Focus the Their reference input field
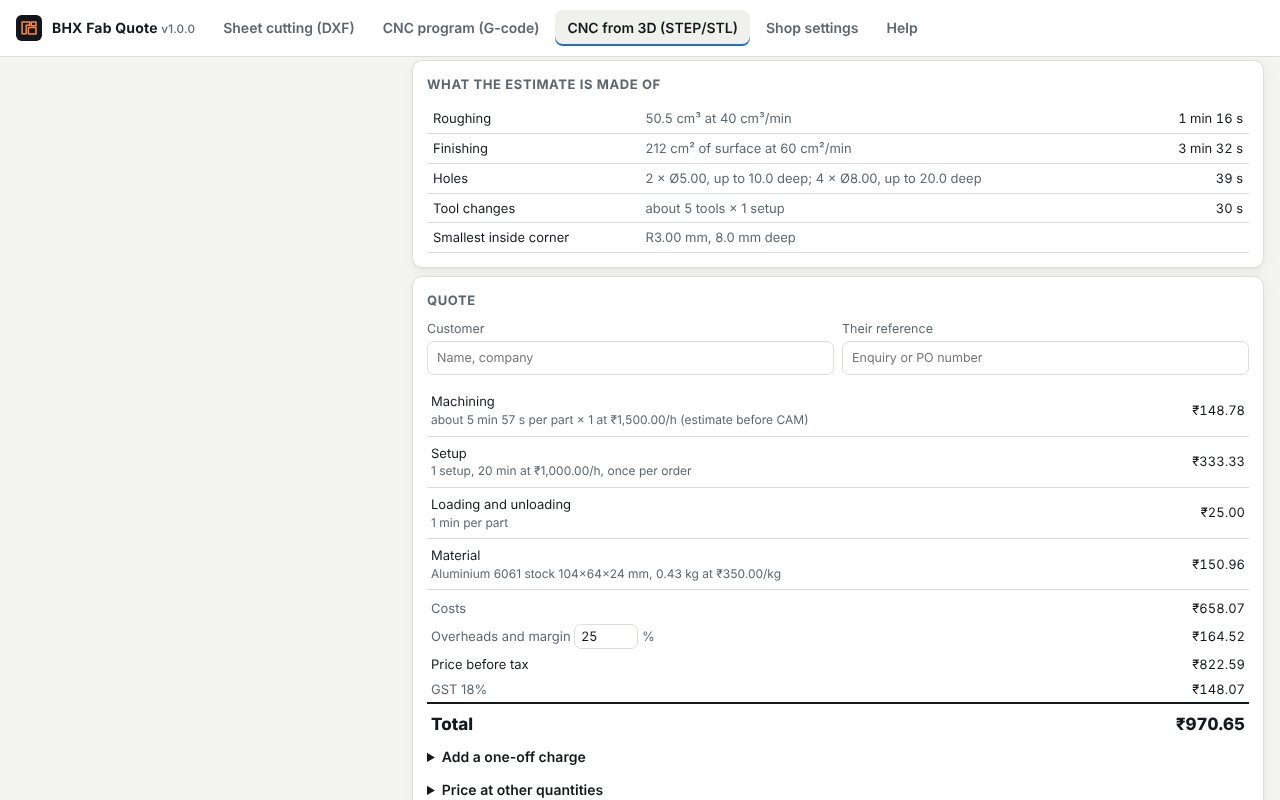1280x800 pixels. pos(1045,358)
